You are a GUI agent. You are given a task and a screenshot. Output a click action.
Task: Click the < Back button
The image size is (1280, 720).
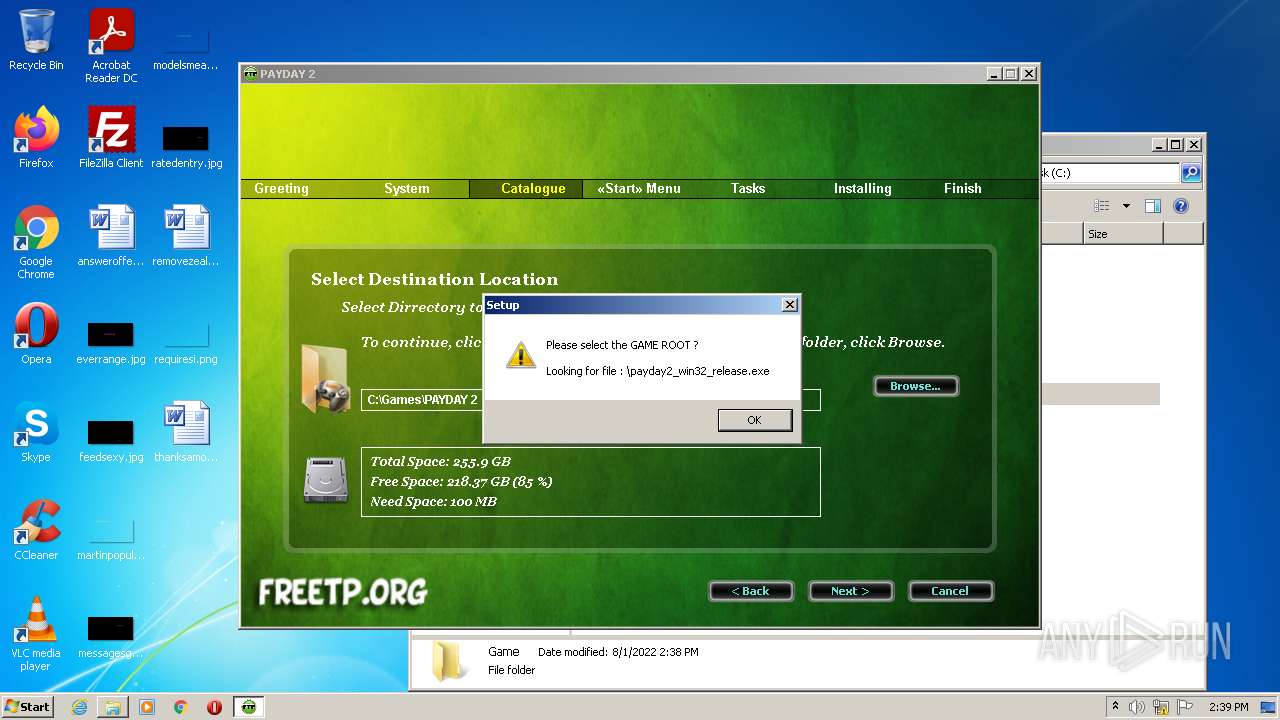[x=750, y=591]
